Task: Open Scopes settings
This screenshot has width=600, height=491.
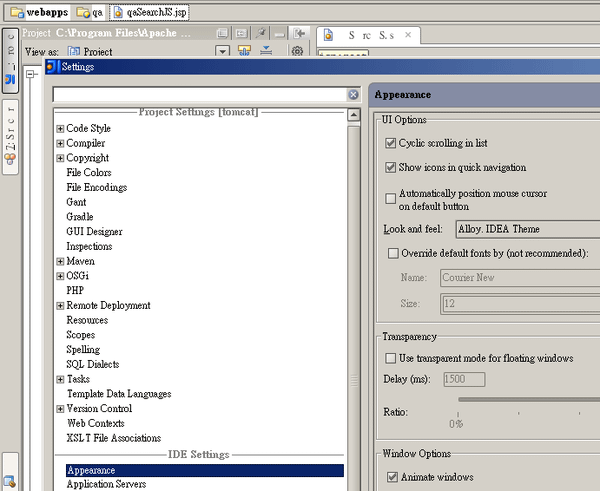Action: click(80, 335)
